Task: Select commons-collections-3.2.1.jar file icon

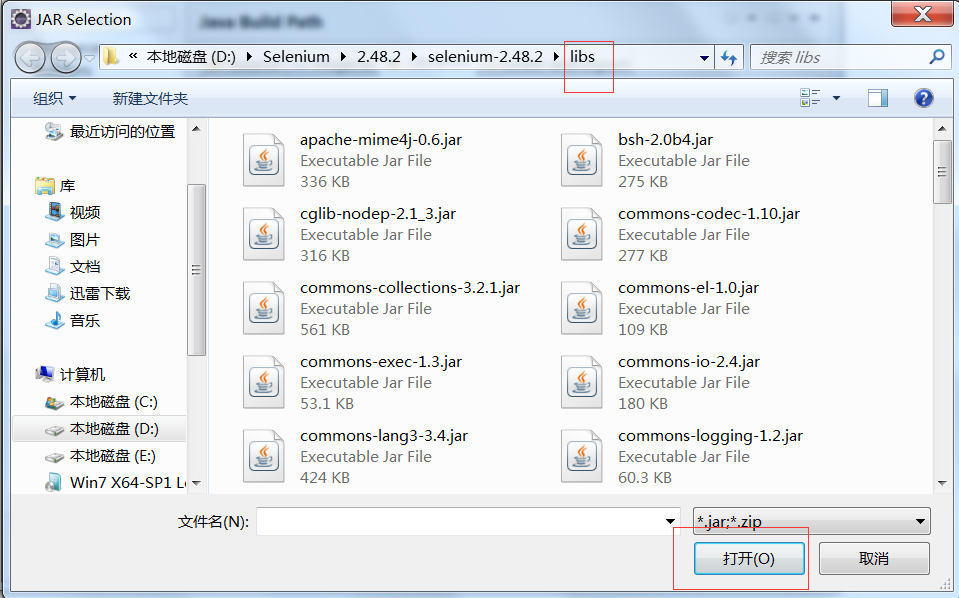Action: 264,308
